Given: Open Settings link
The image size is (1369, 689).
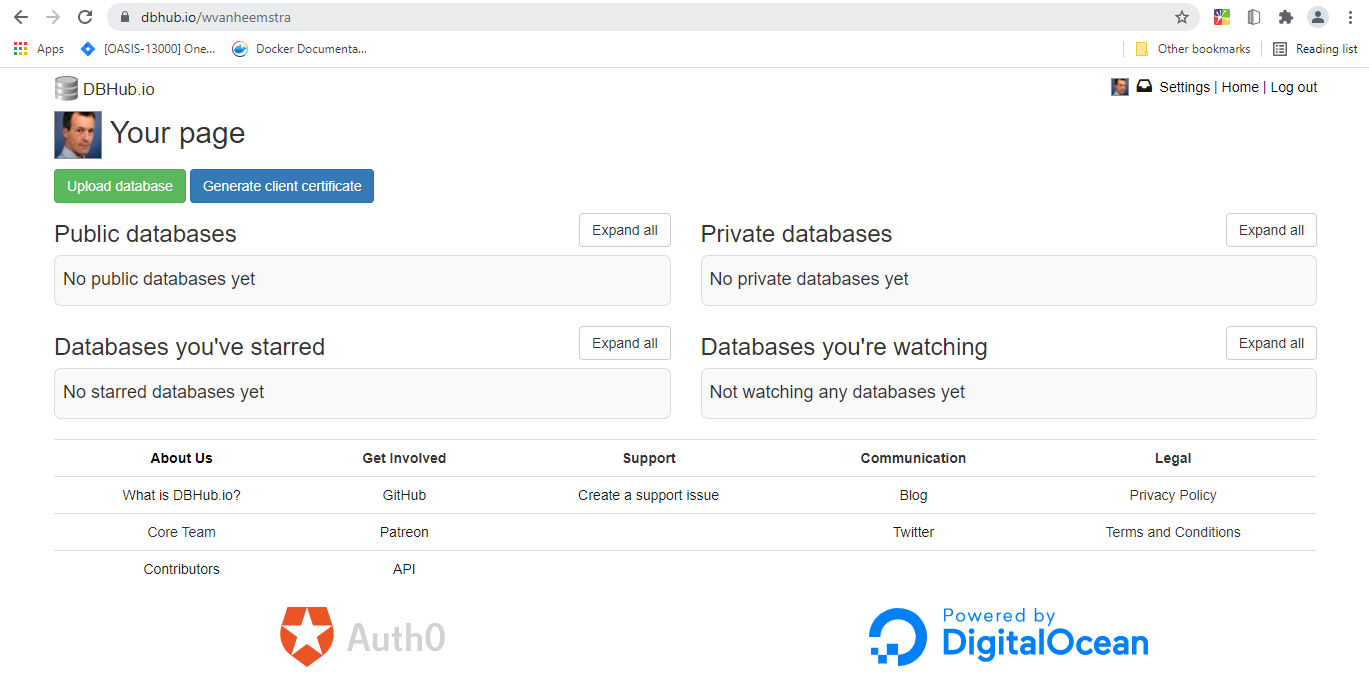Looking at the screenshot, I should 1185,87.
